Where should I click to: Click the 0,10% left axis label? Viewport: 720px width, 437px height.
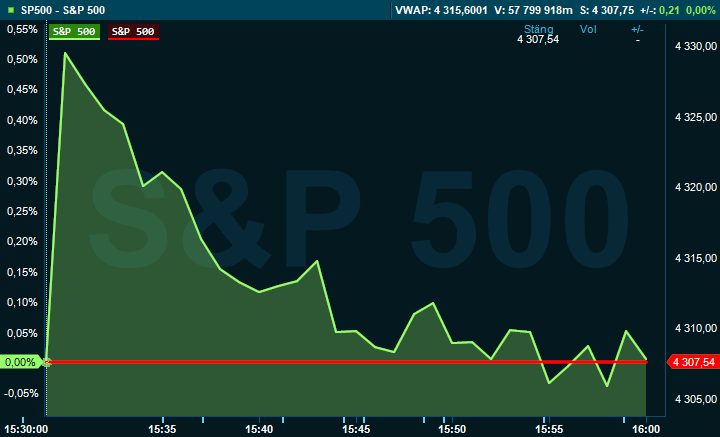[x=22, y=303]
